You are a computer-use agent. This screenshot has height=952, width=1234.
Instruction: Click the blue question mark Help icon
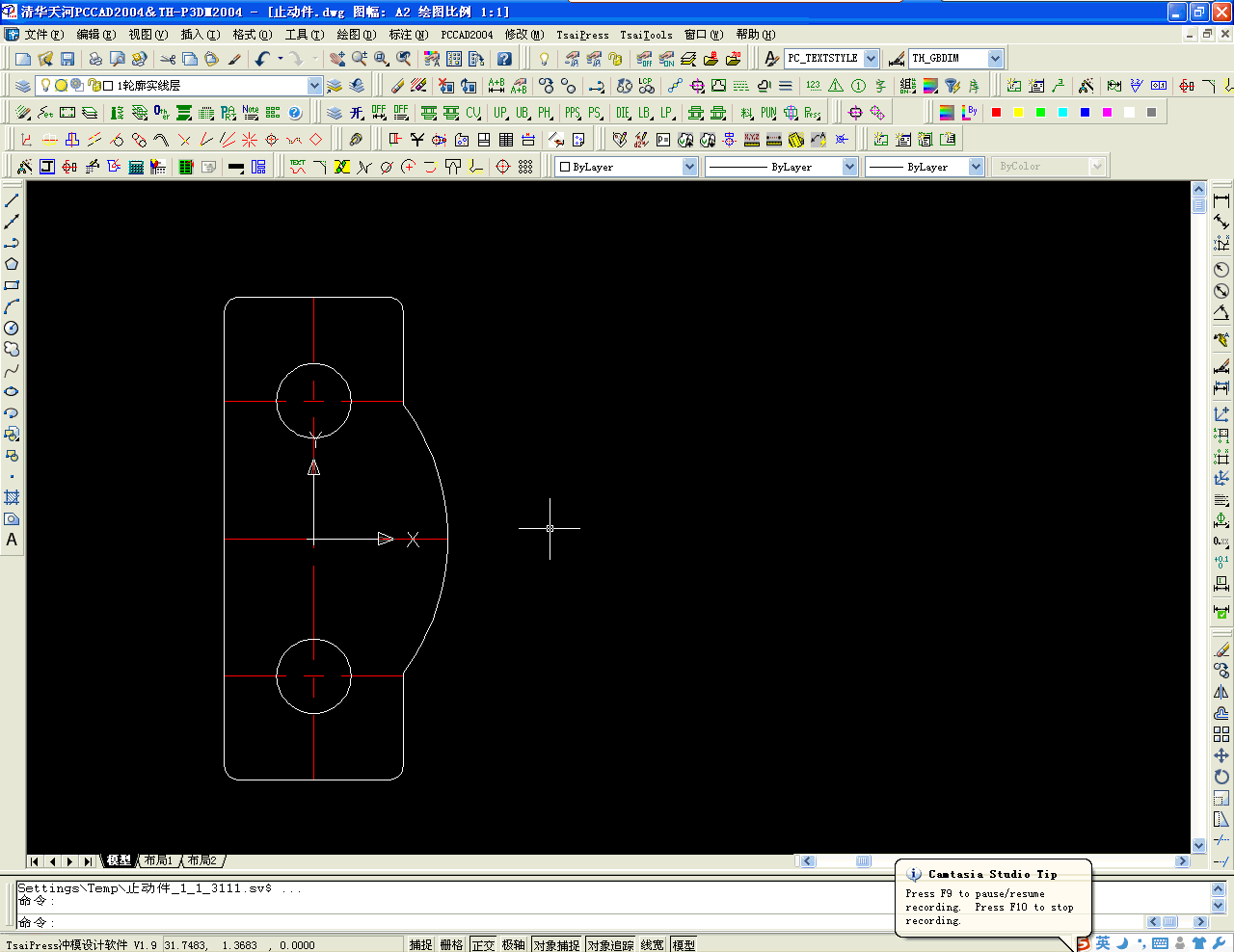tap(504, 59)
